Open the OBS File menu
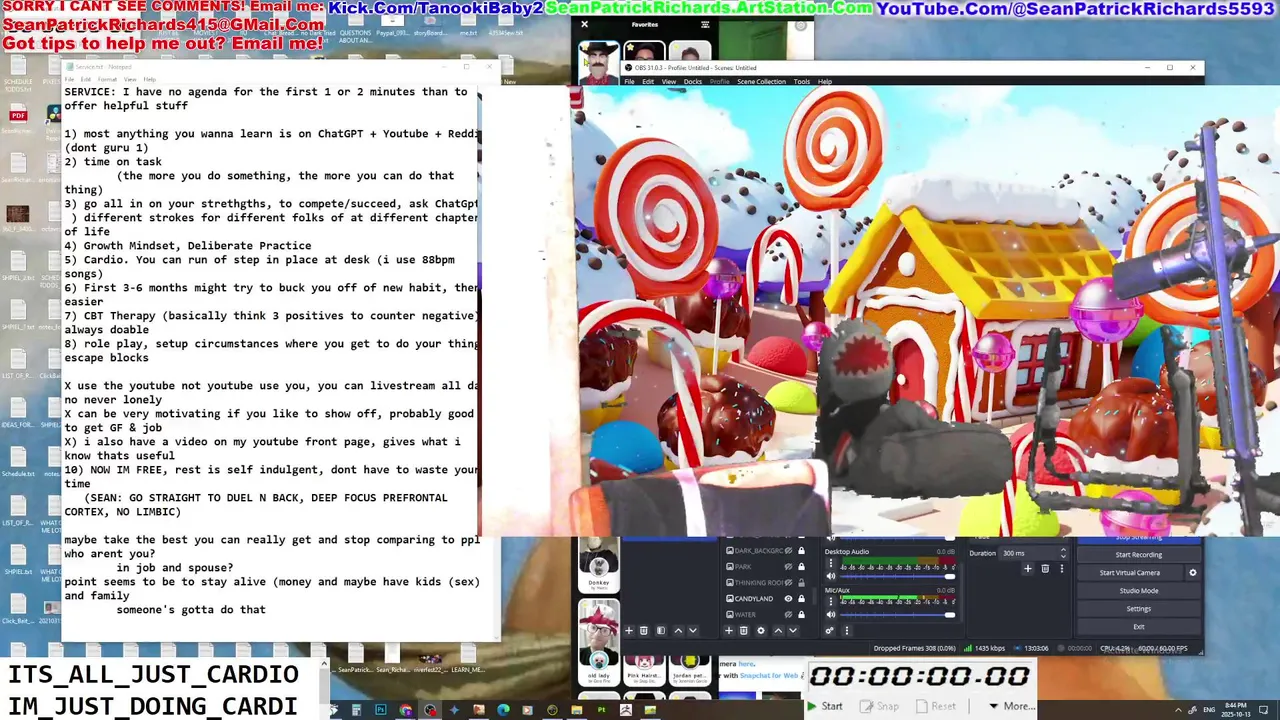1280x720 pixels. [629, 82]
